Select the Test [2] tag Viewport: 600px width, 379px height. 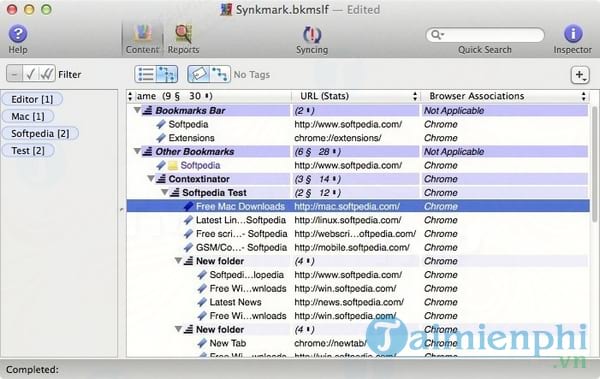(x=28, y=151)
